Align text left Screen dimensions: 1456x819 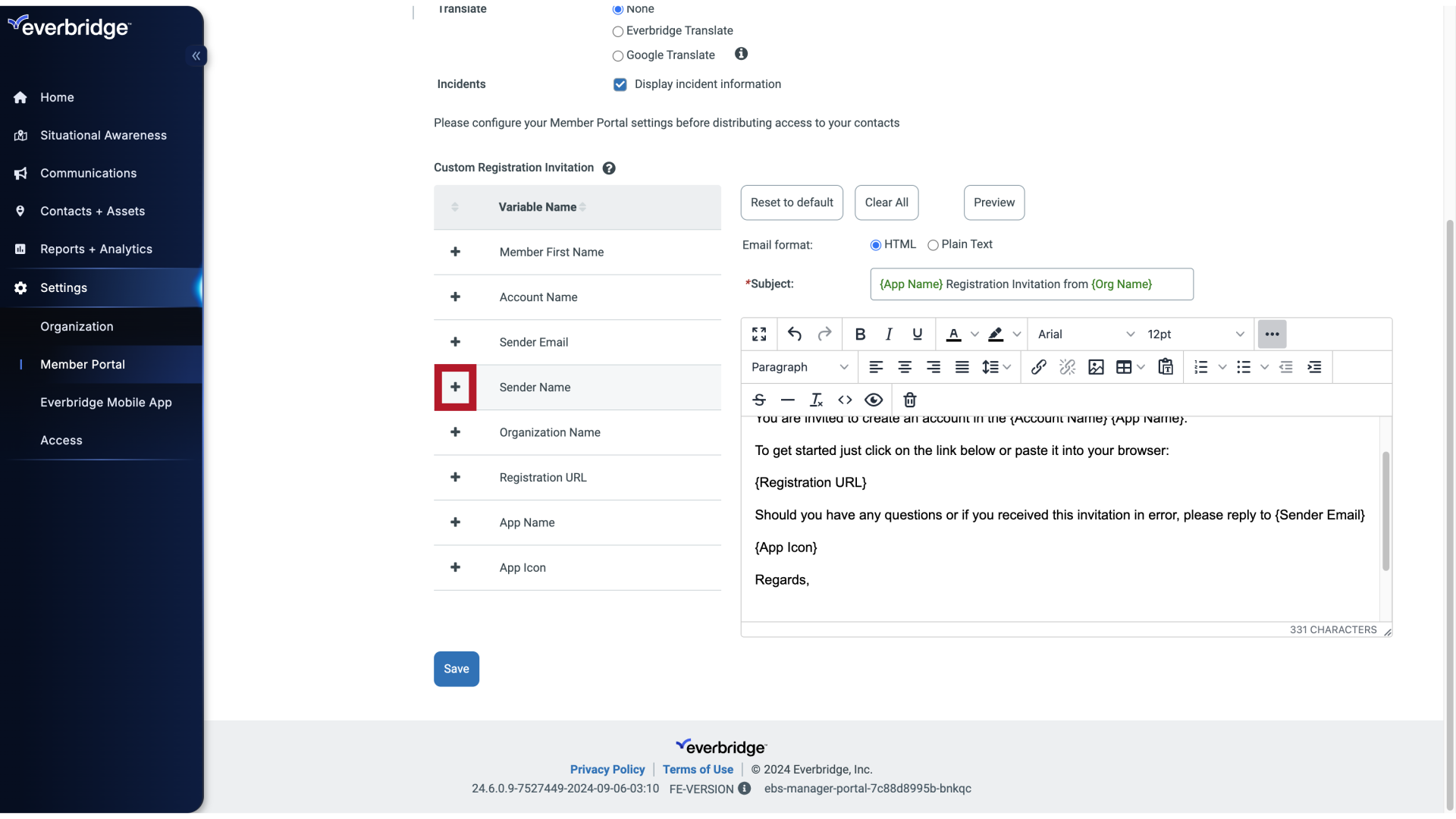point(876,367)
